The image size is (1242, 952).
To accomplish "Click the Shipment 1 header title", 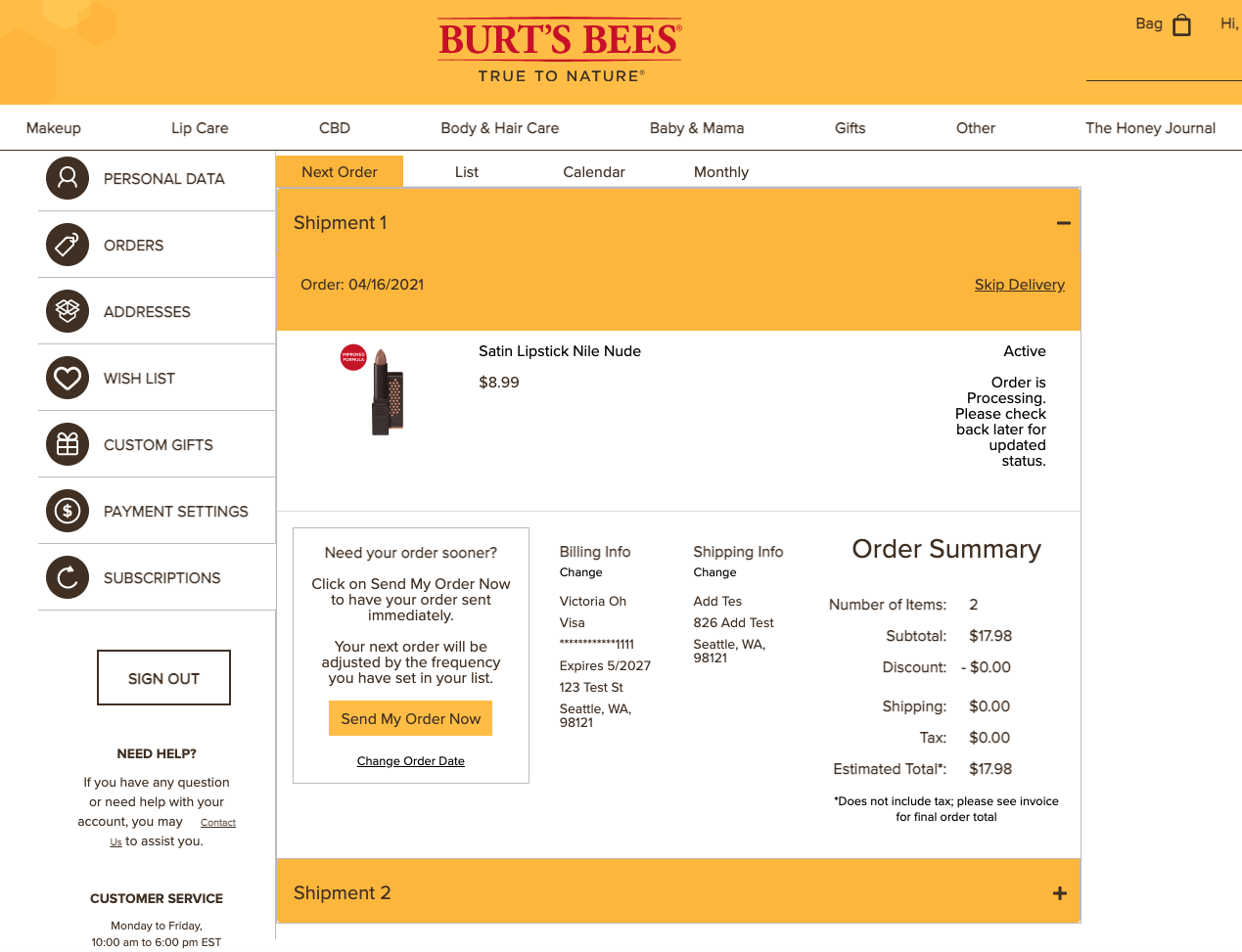I will (341, 222).
